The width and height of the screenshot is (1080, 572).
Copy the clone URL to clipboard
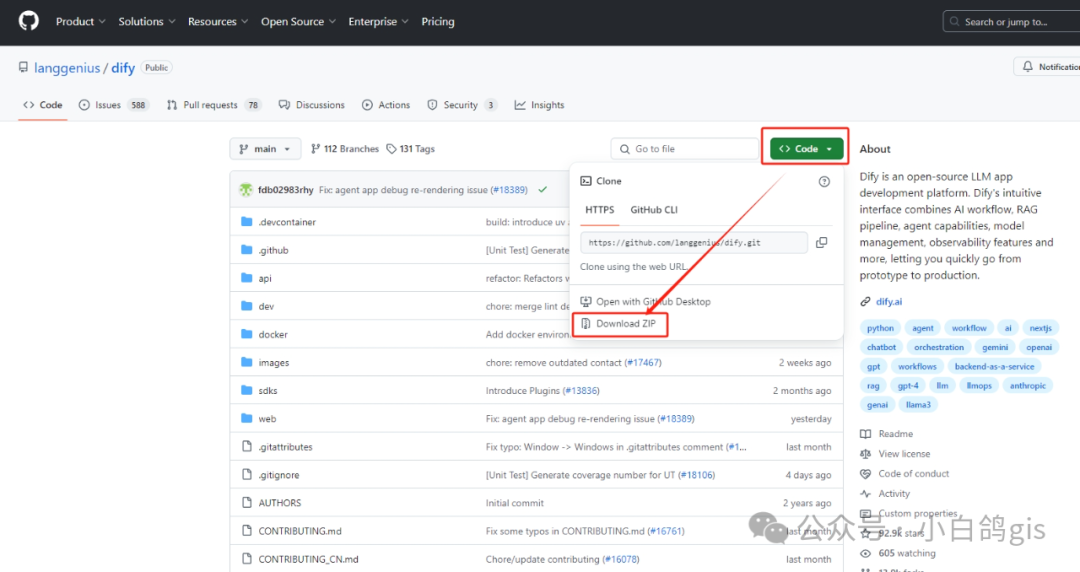pyautogui.click(x=822, y=243)
